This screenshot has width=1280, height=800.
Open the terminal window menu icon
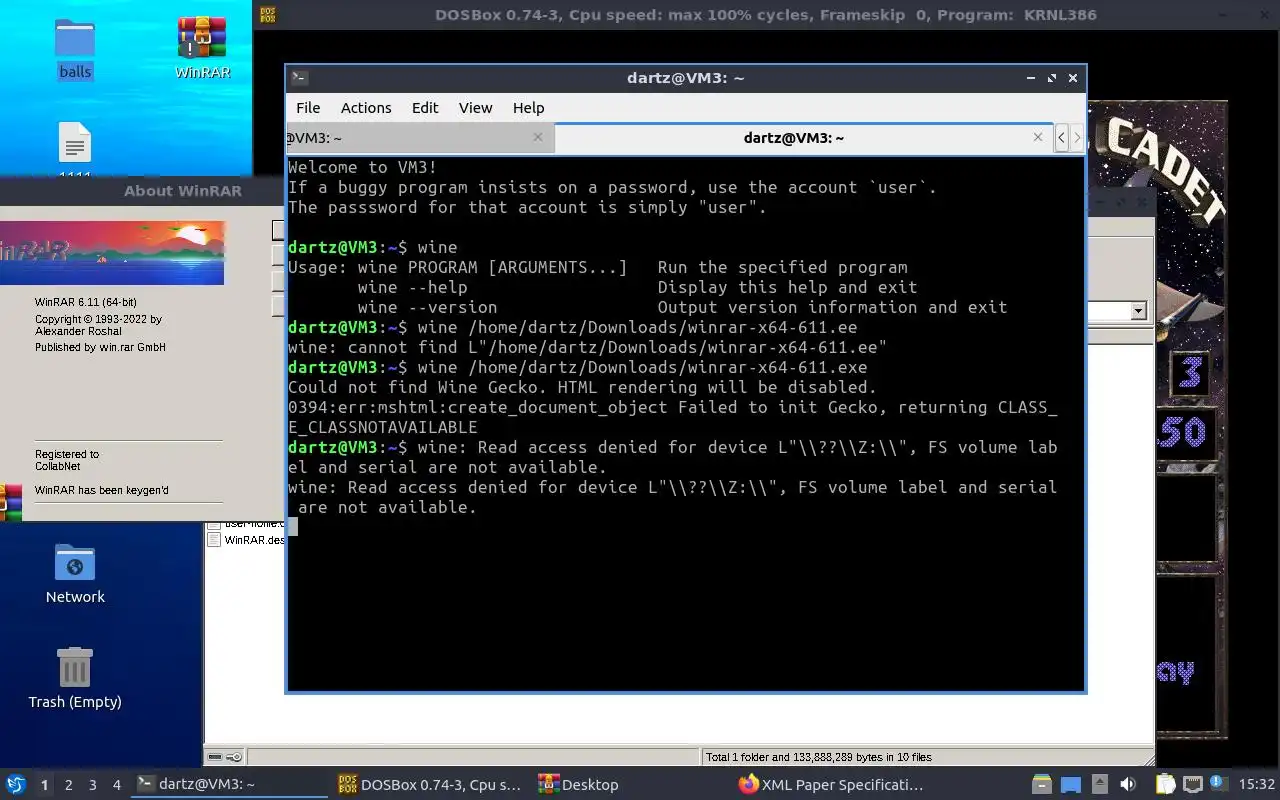[x=299, y=78]
